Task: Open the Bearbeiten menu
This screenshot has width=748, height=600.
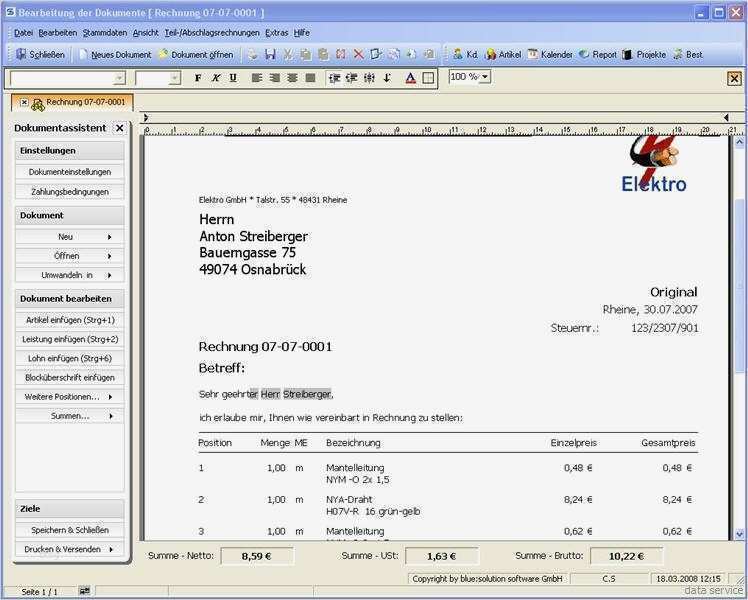Action: pos(58,33)
